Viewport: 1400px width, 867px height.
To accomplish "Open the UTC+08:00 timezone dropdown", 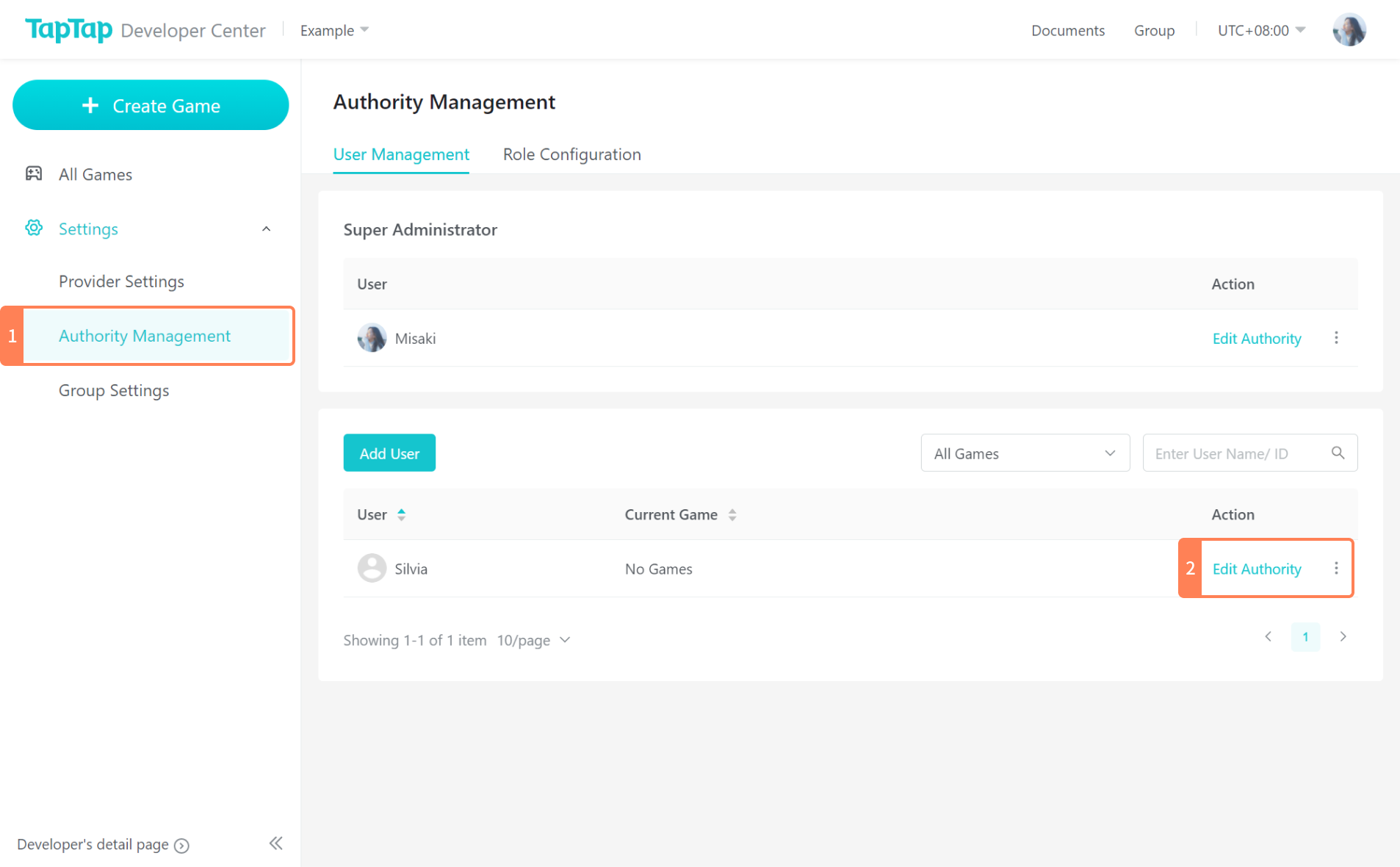I will point(1260,30).
